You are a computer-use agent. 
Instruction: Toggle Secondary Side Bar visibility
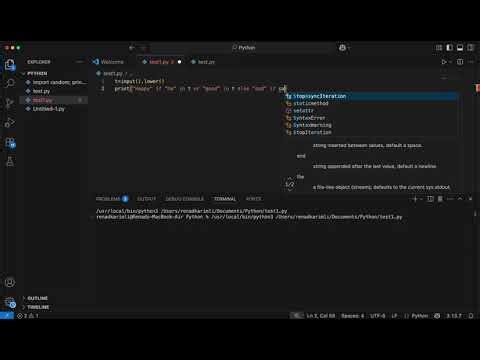tap(471, 48)
